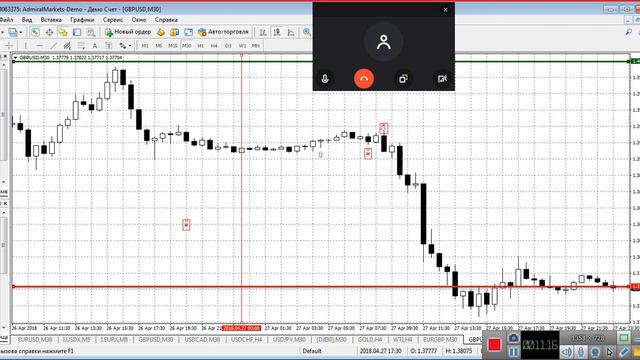Select the horizontal line drawing tool
640x360 pixels.
40,46
